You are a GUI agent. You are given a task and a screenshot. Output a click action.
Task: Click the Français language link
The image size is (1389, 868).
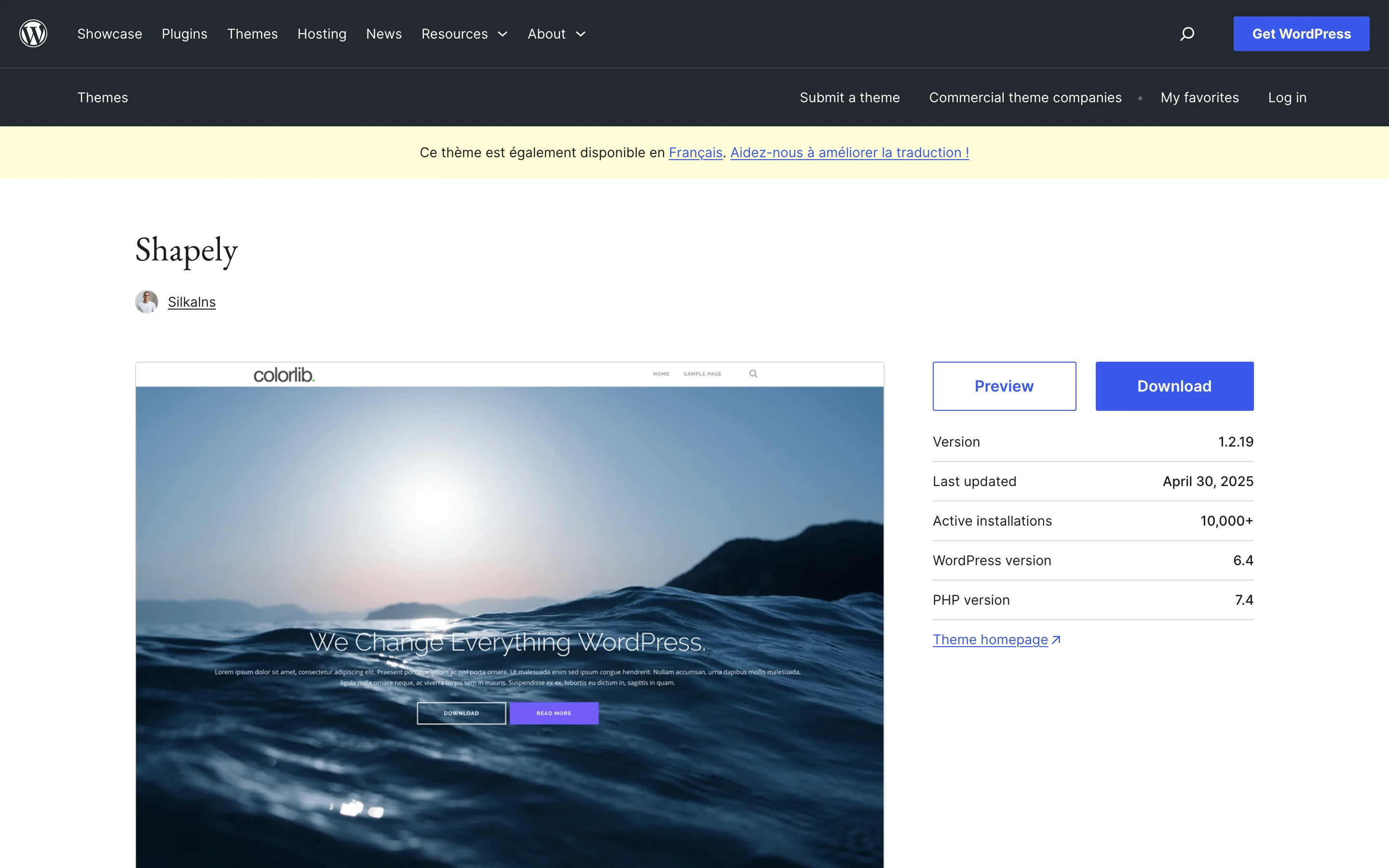tap(695, 153)
